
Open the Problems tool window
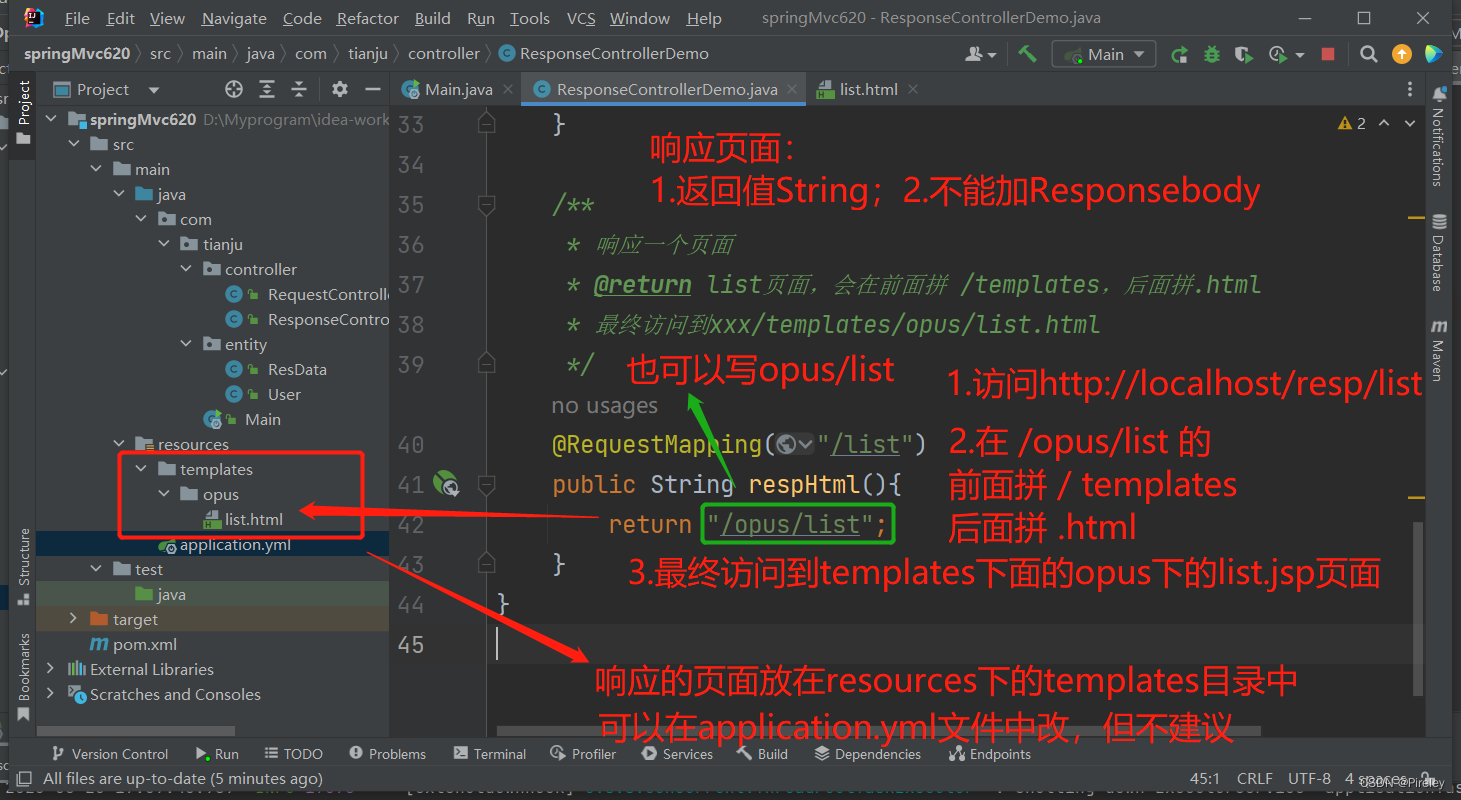coord(388,754)
